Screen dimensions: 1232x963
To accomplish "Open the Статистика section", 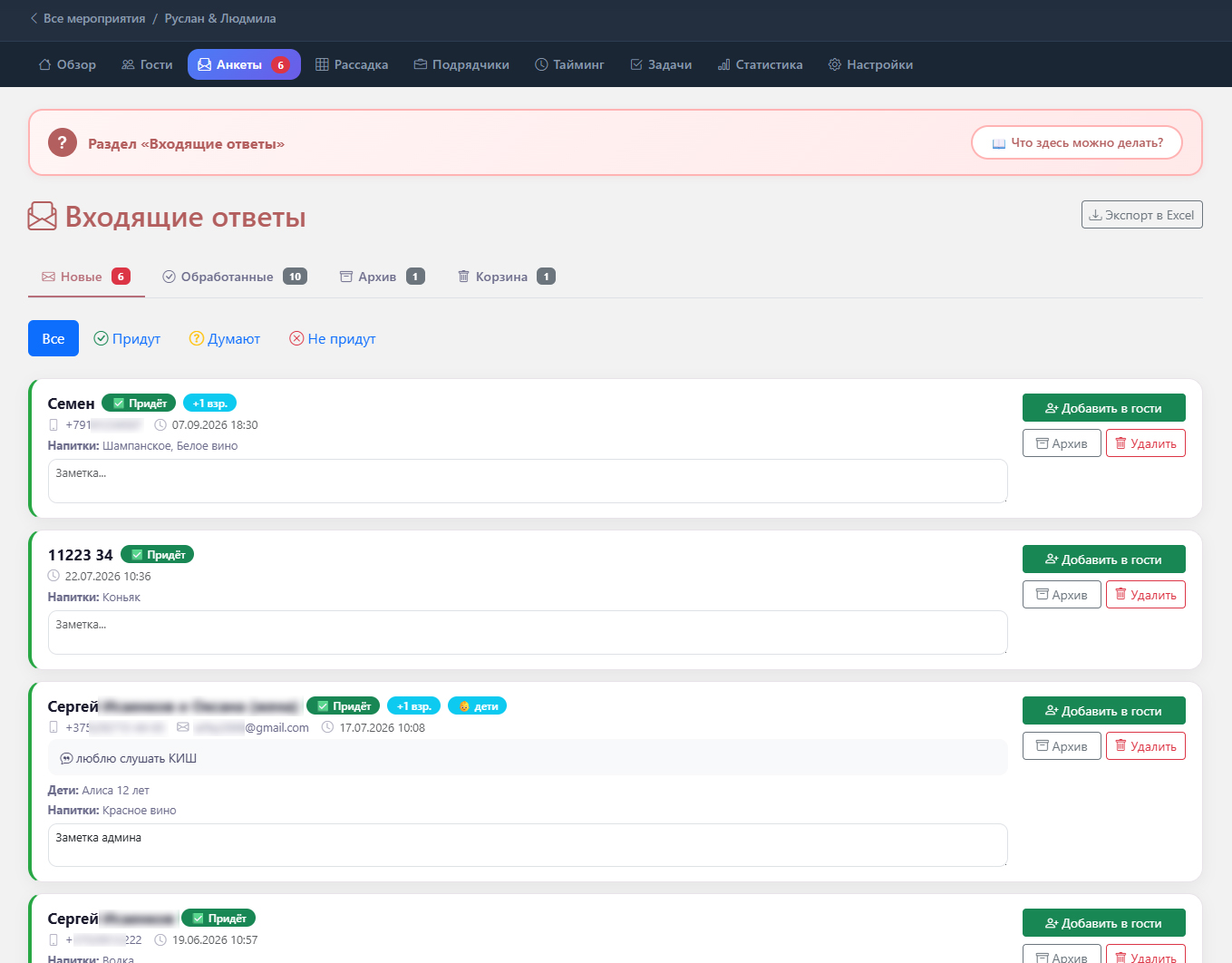I will tap(760, 64).
